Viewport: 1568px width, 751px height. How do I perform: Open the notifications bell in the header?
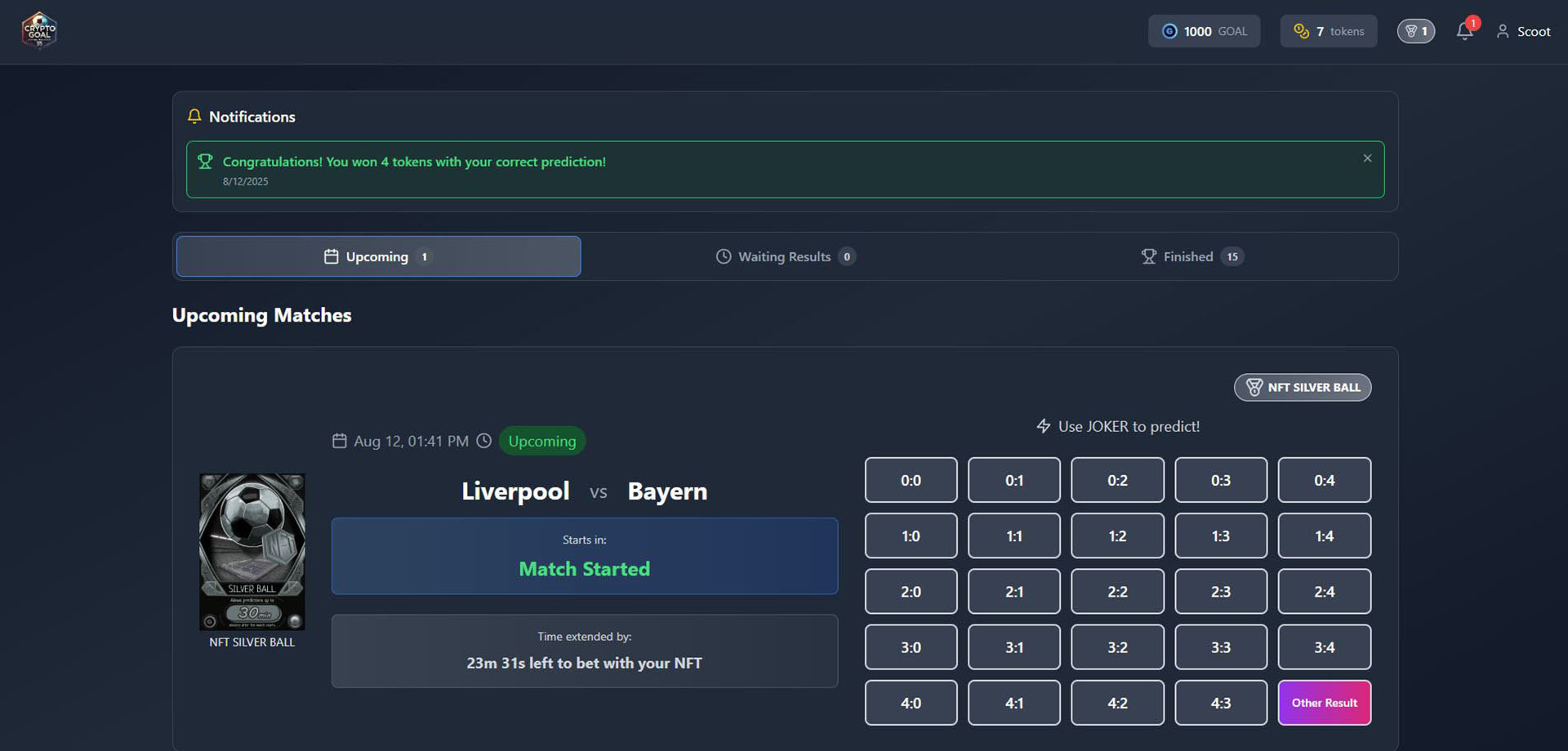click(x=1464, y=31)
